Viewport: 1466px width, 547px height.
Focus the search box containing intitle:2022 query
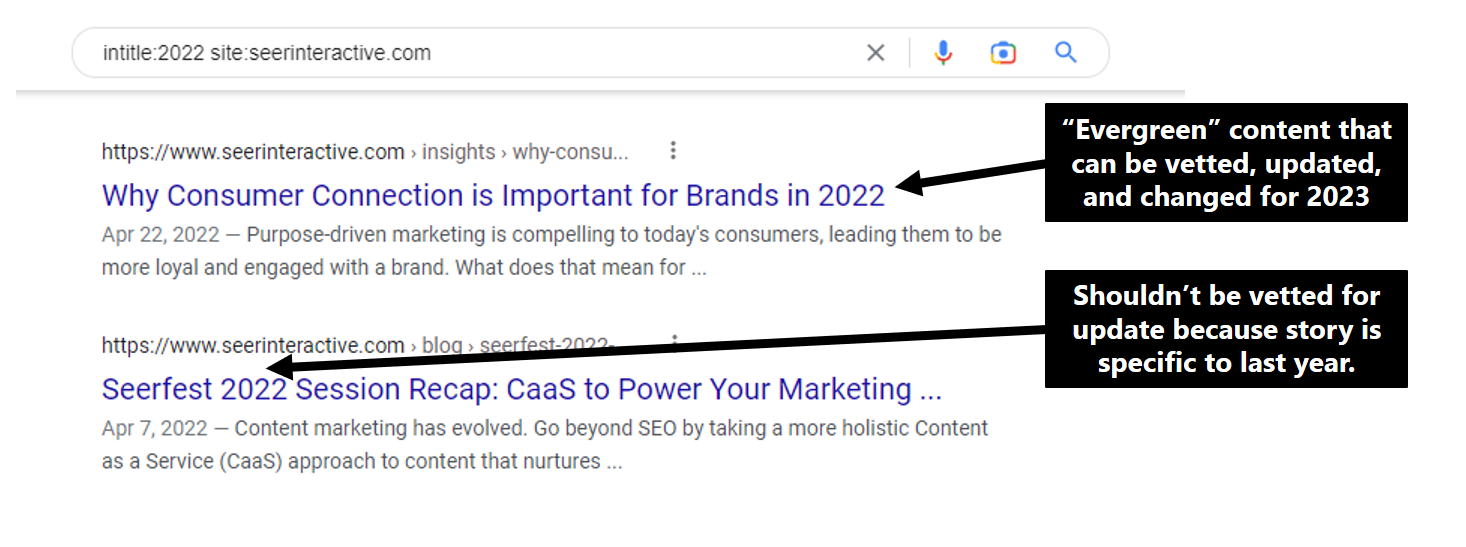point(450,53)
